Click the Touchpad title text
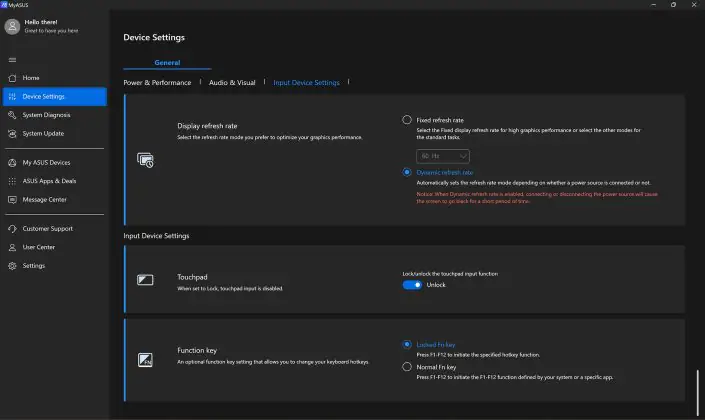This screenshot has width=705, height=420. pyautogui.click(x=192, y=277)
